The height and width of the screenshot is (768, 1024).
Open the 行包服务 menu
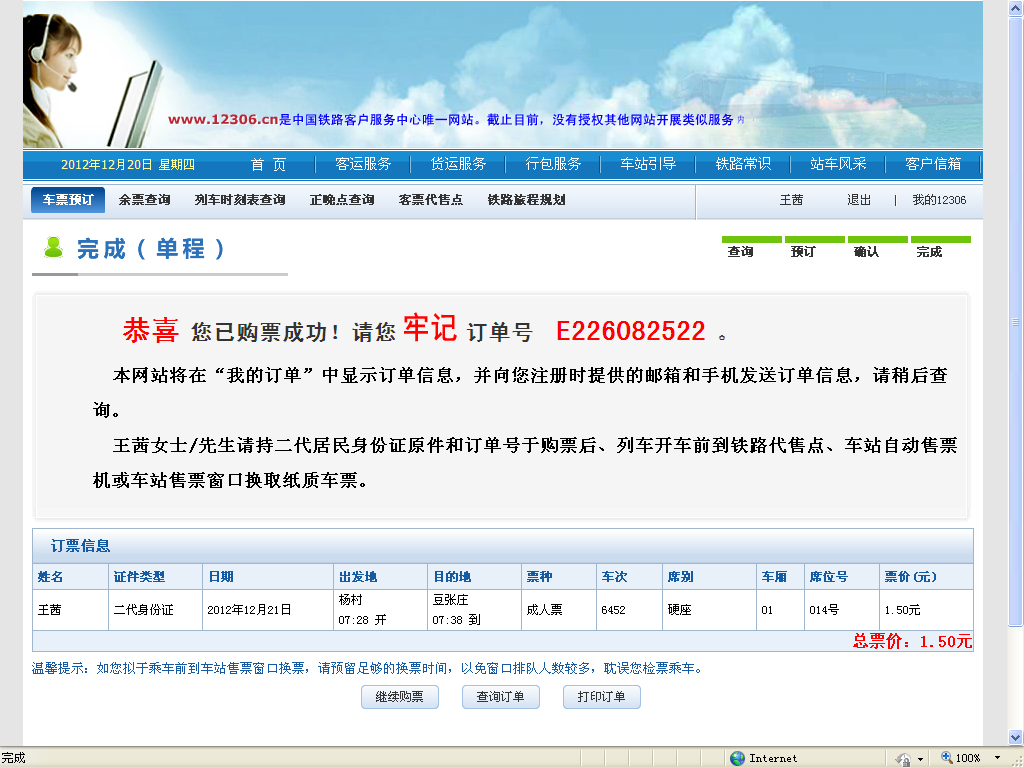click(553, 164)
